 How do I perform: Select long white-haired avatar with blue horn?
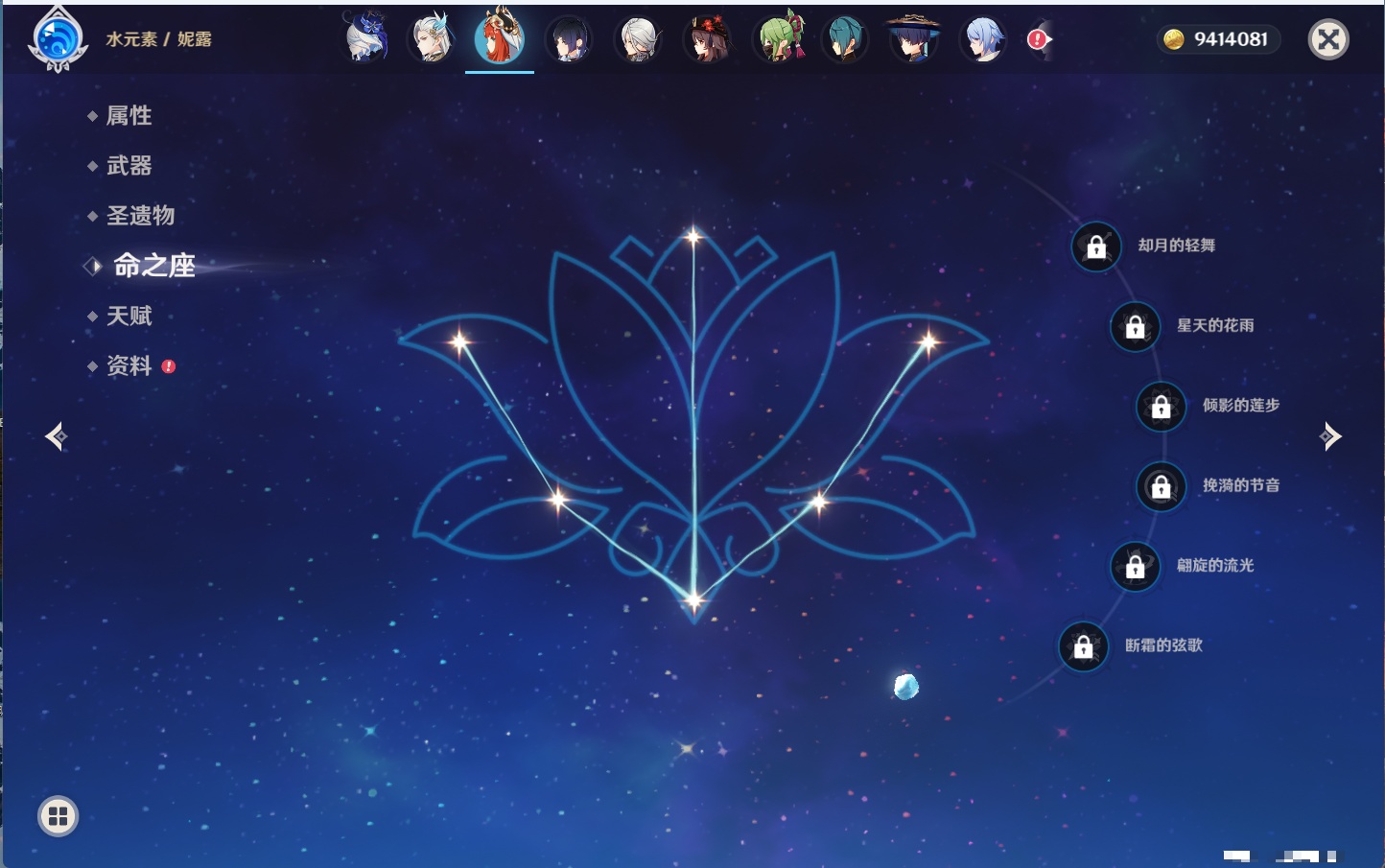[x=432, y=38]
